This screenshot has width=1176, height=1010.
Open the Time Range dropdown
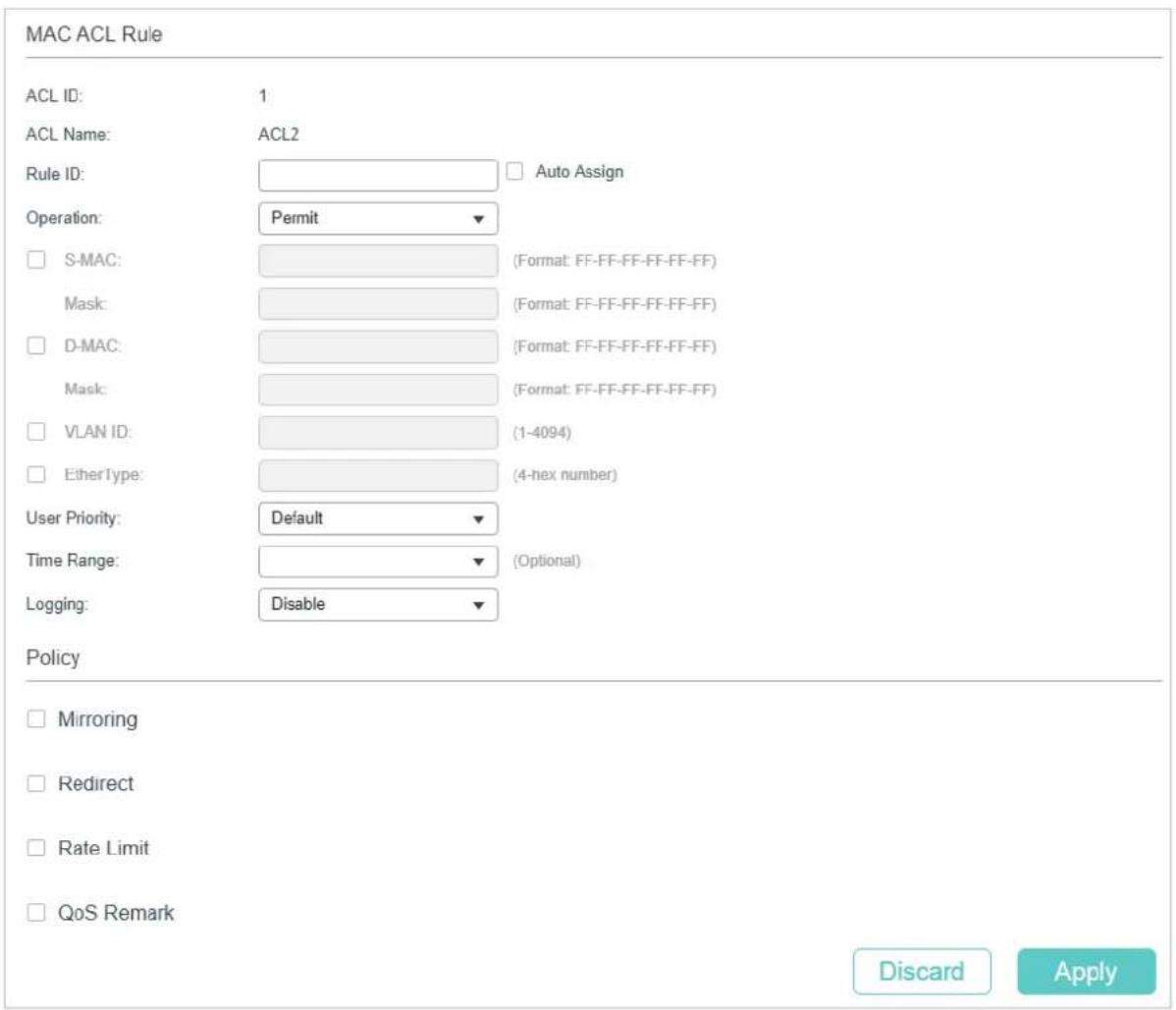coord(378,560)
